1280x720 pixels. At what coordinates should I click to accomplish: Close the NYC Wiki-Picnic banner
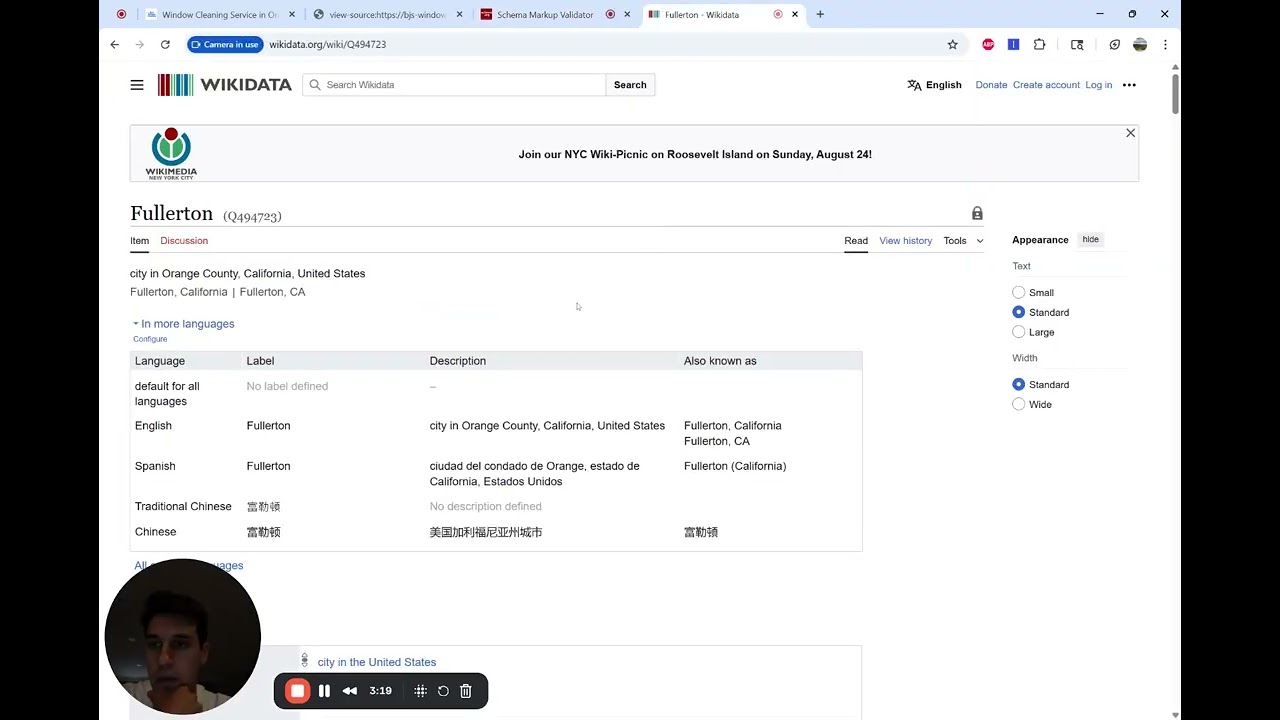pos(1130,133)
